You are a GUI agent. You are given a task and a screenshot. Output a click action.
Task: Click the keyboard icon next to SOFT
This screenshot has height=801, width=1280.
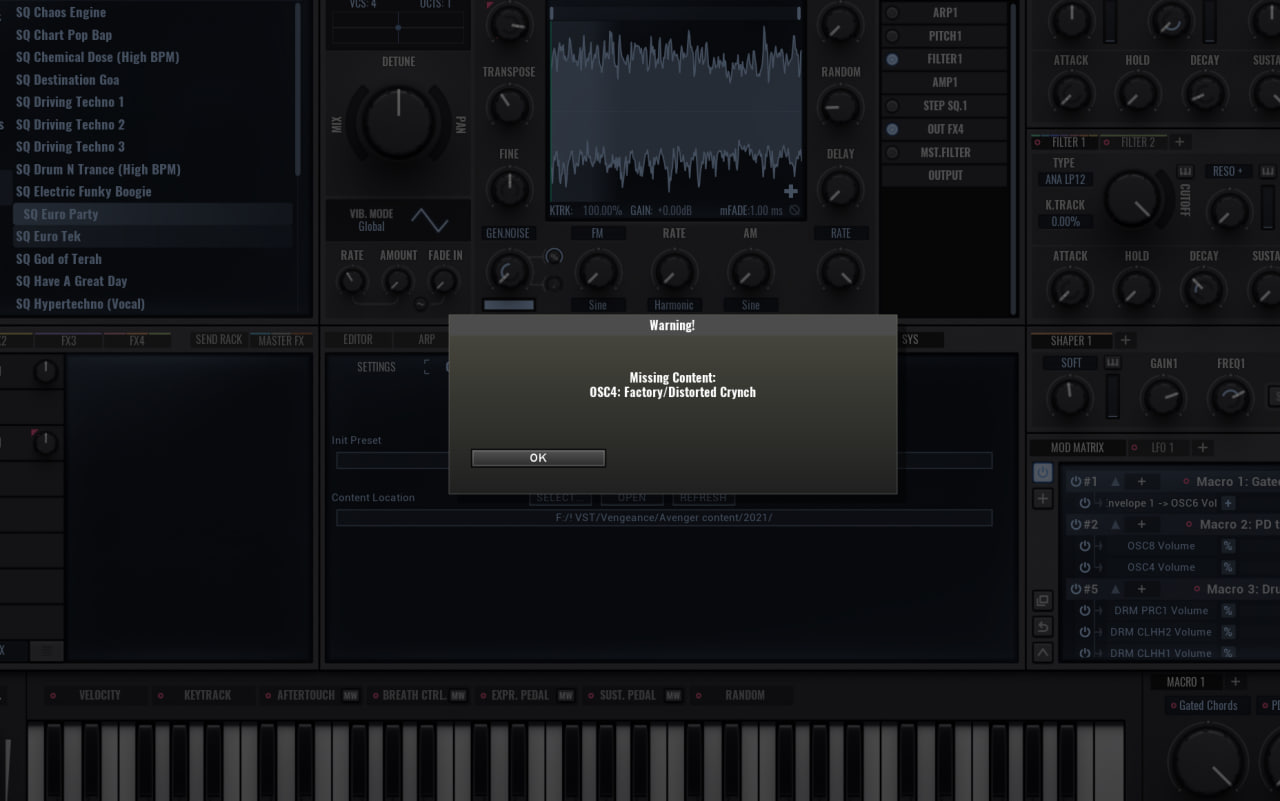(1112, 363)
